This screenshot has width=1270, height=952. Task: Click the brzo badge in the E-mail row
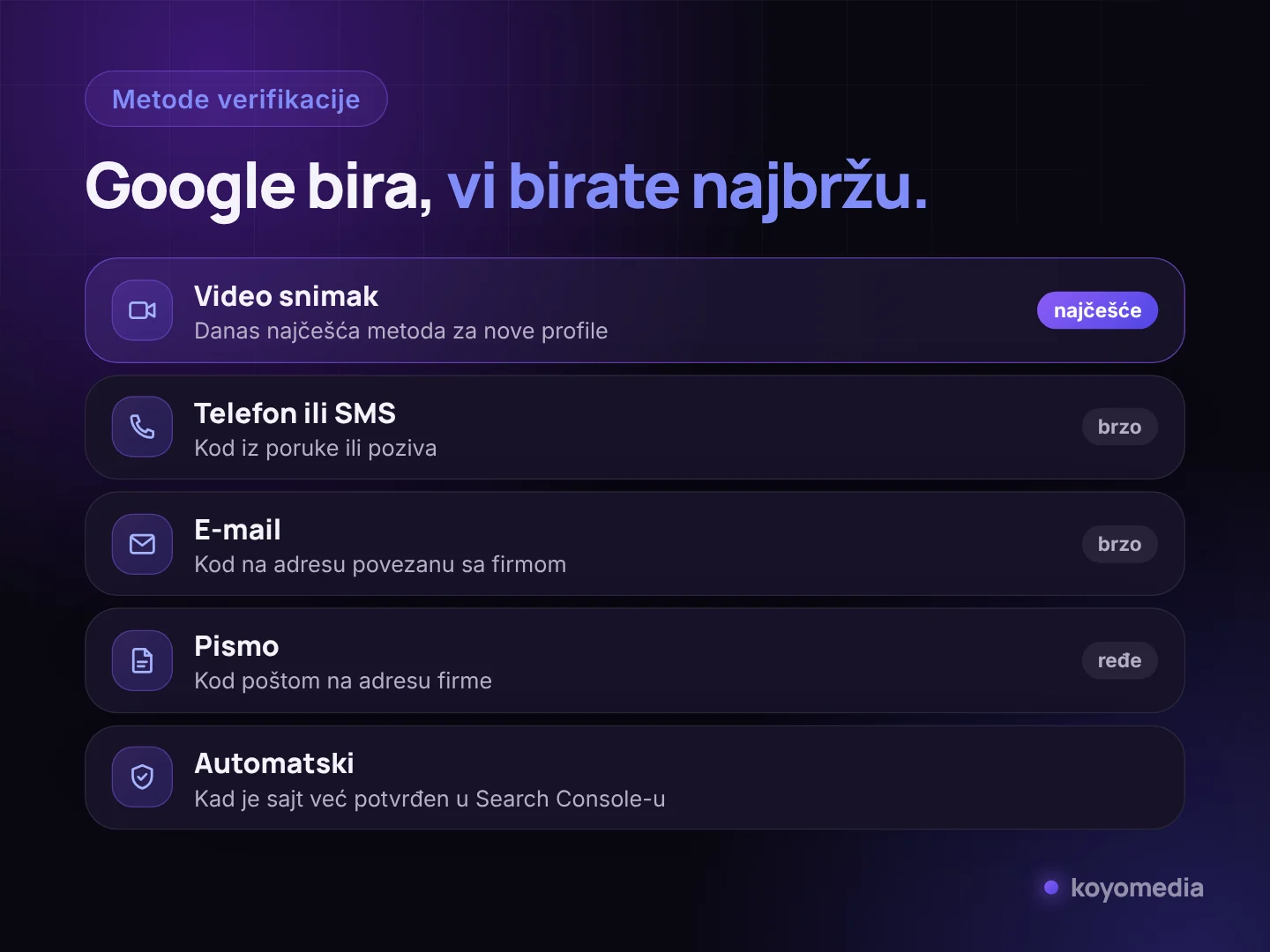pos(1120,544)
